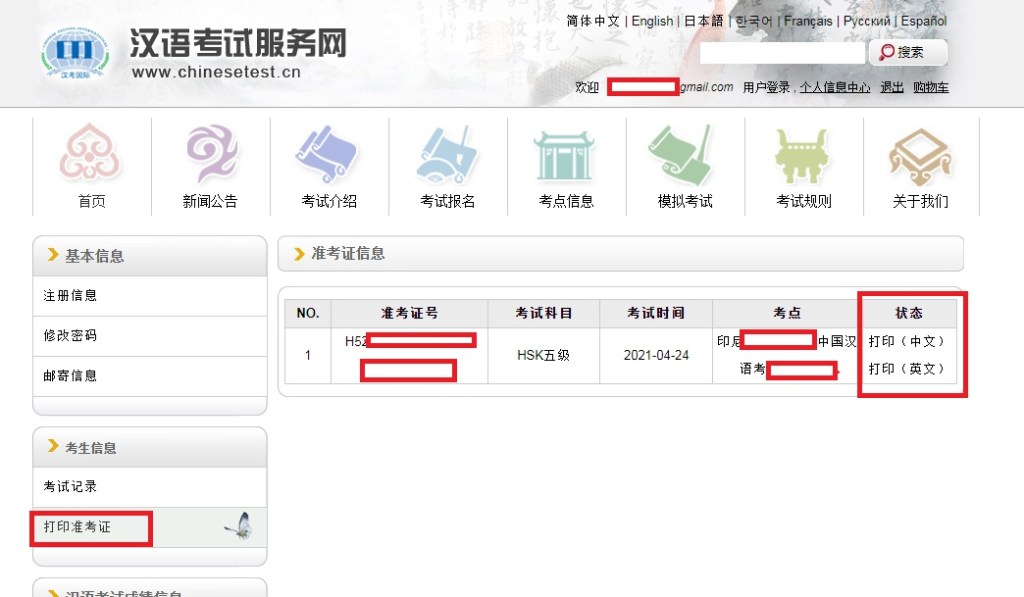The image size is (1024, 597).
Task: Click 打印（中文） print link
Action: coord(906,341)
